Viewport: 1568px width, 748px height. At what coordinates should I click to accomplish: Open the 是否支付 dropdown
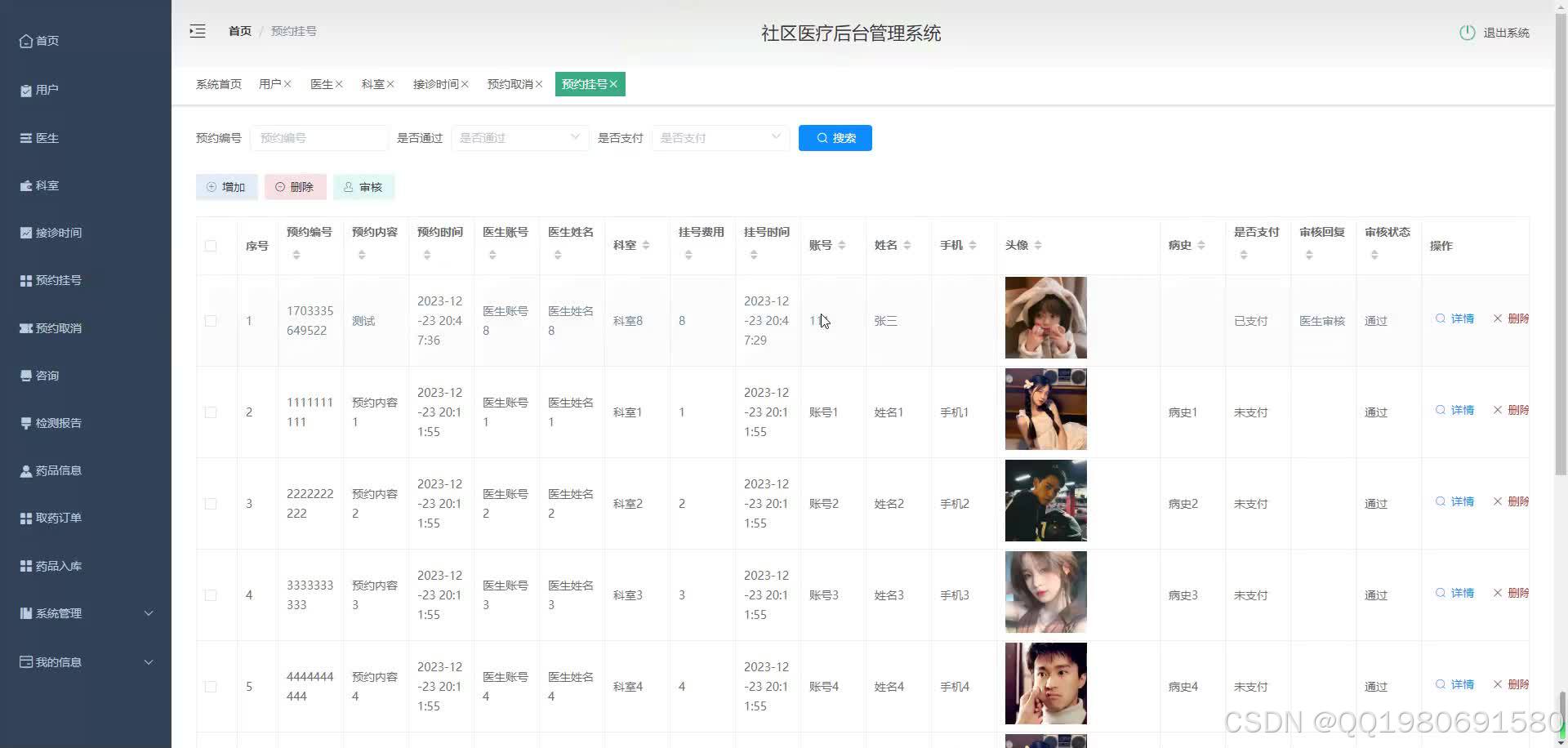[x=720, y=138]
